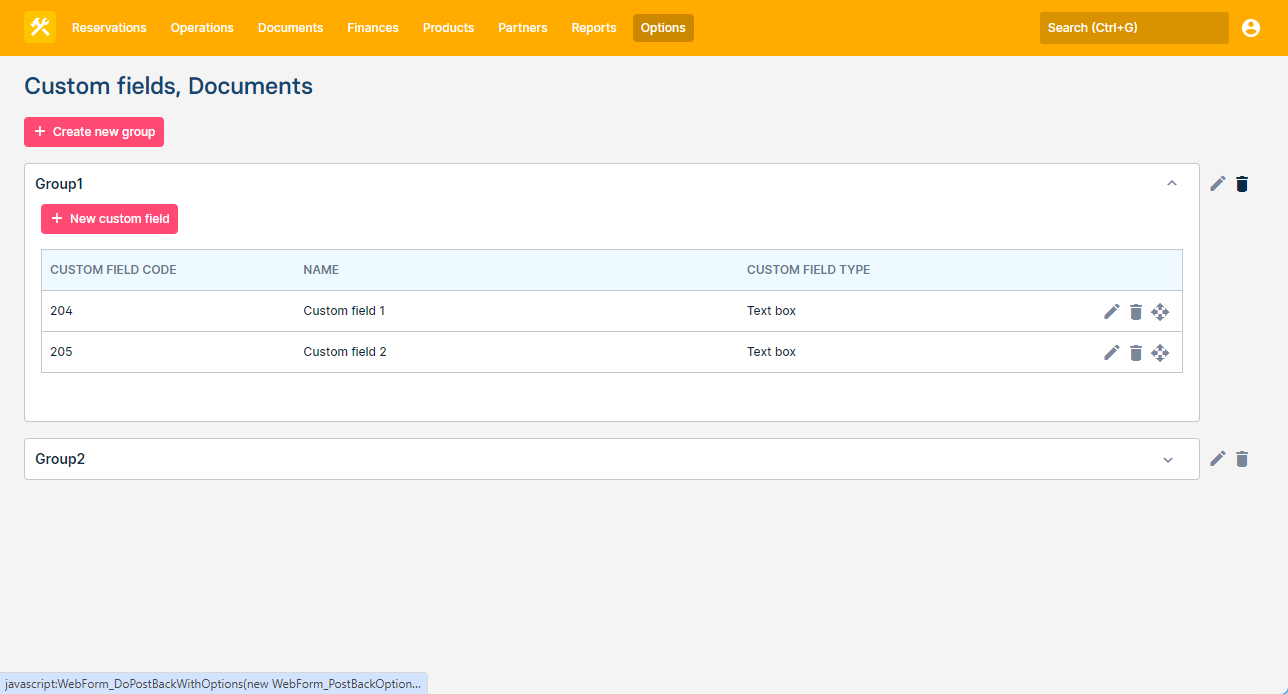The image size is (1288, 694).
Task: Delete Group2 with its trash icon
Action: [x=1242, y=459]
